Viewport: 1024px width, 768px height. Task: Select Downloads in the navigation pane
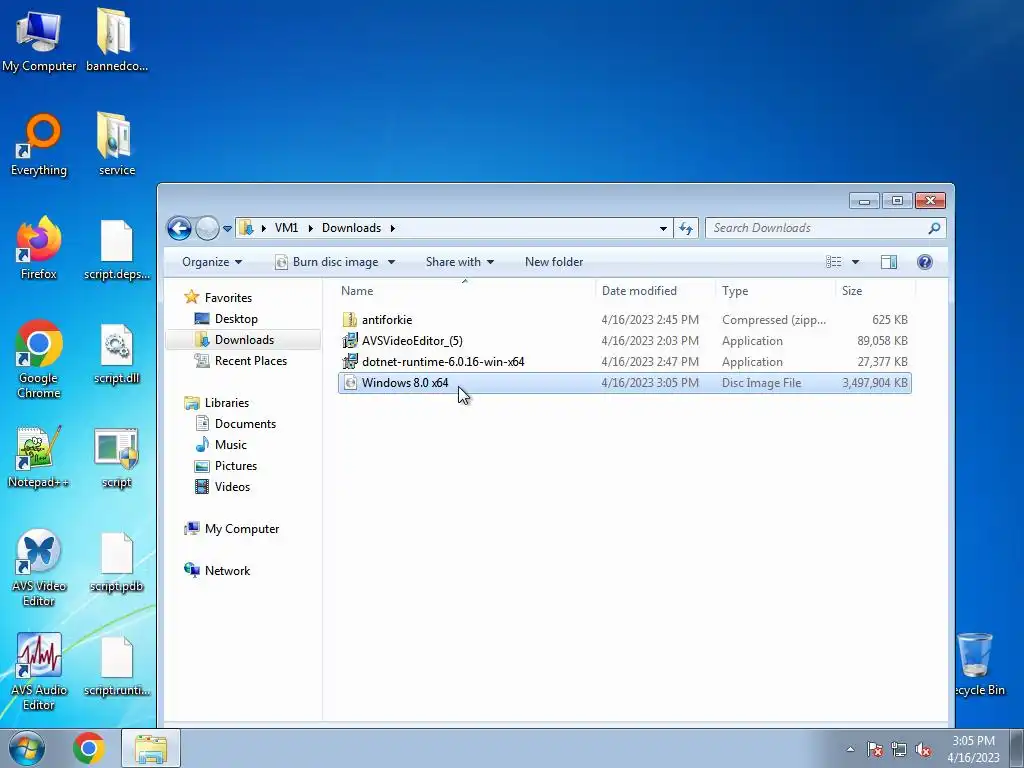click(244, 340)
